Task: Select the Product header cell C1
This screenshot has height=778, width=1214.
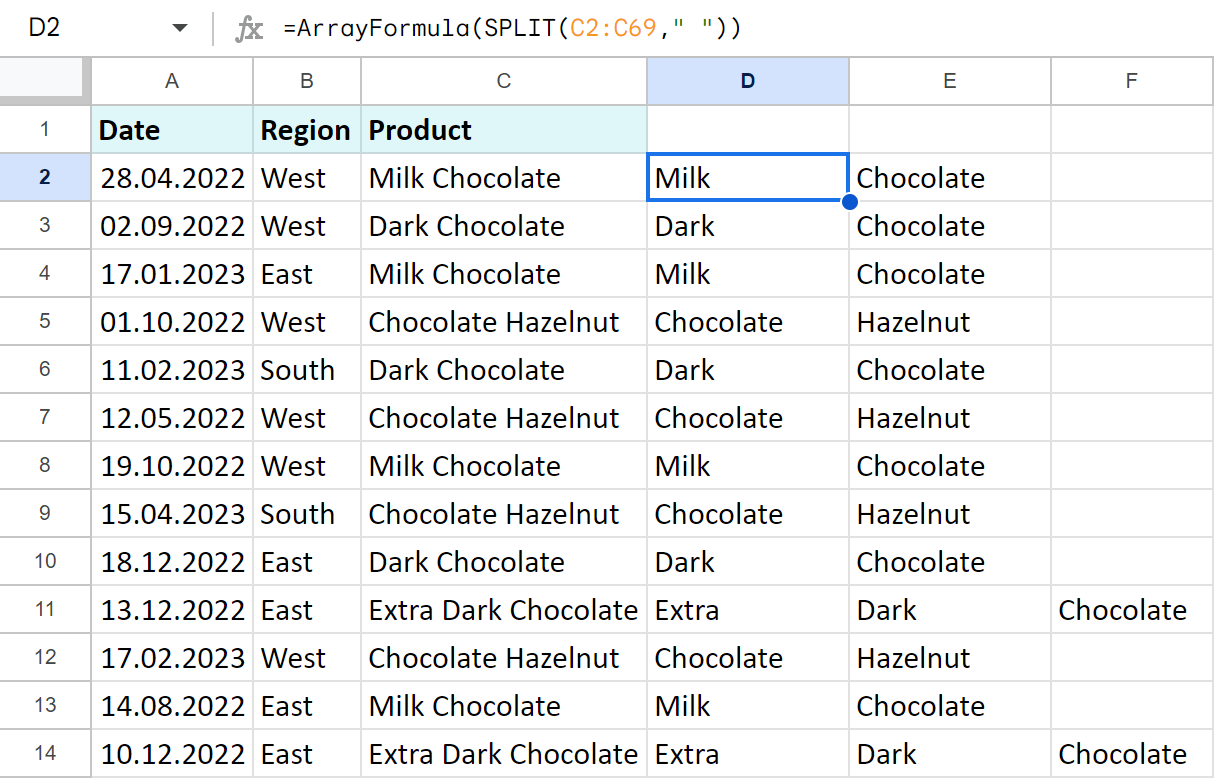Action: click(x=503, y=129)
